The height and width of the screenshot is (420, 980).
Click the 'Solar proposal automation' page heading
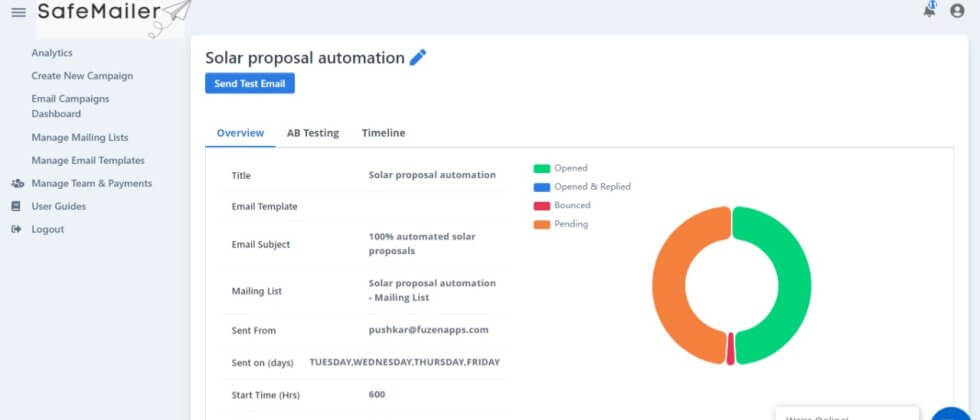(x=305, y=58)
